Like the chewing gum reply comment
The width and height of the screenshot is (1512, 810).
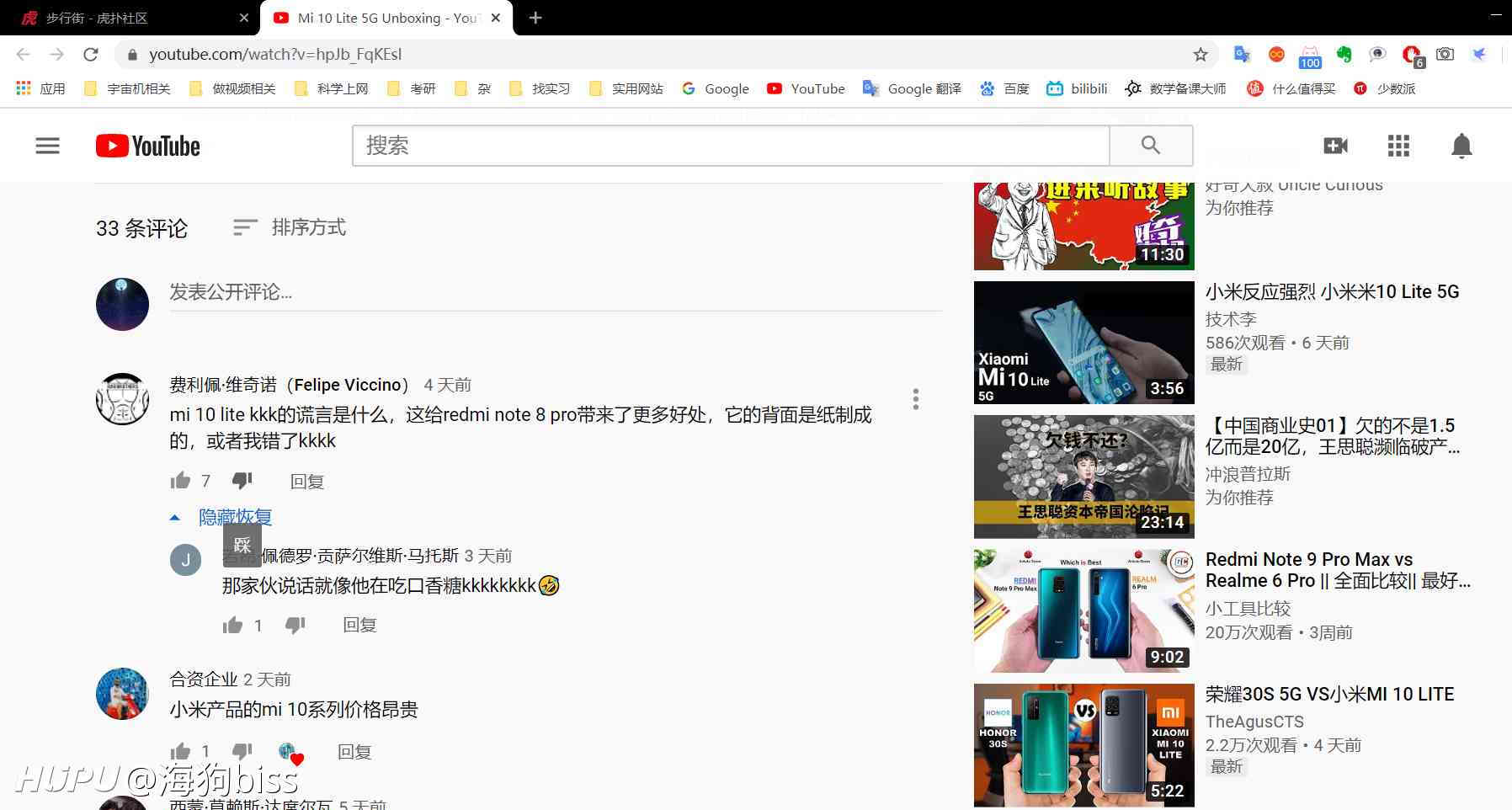click(232, 625)
